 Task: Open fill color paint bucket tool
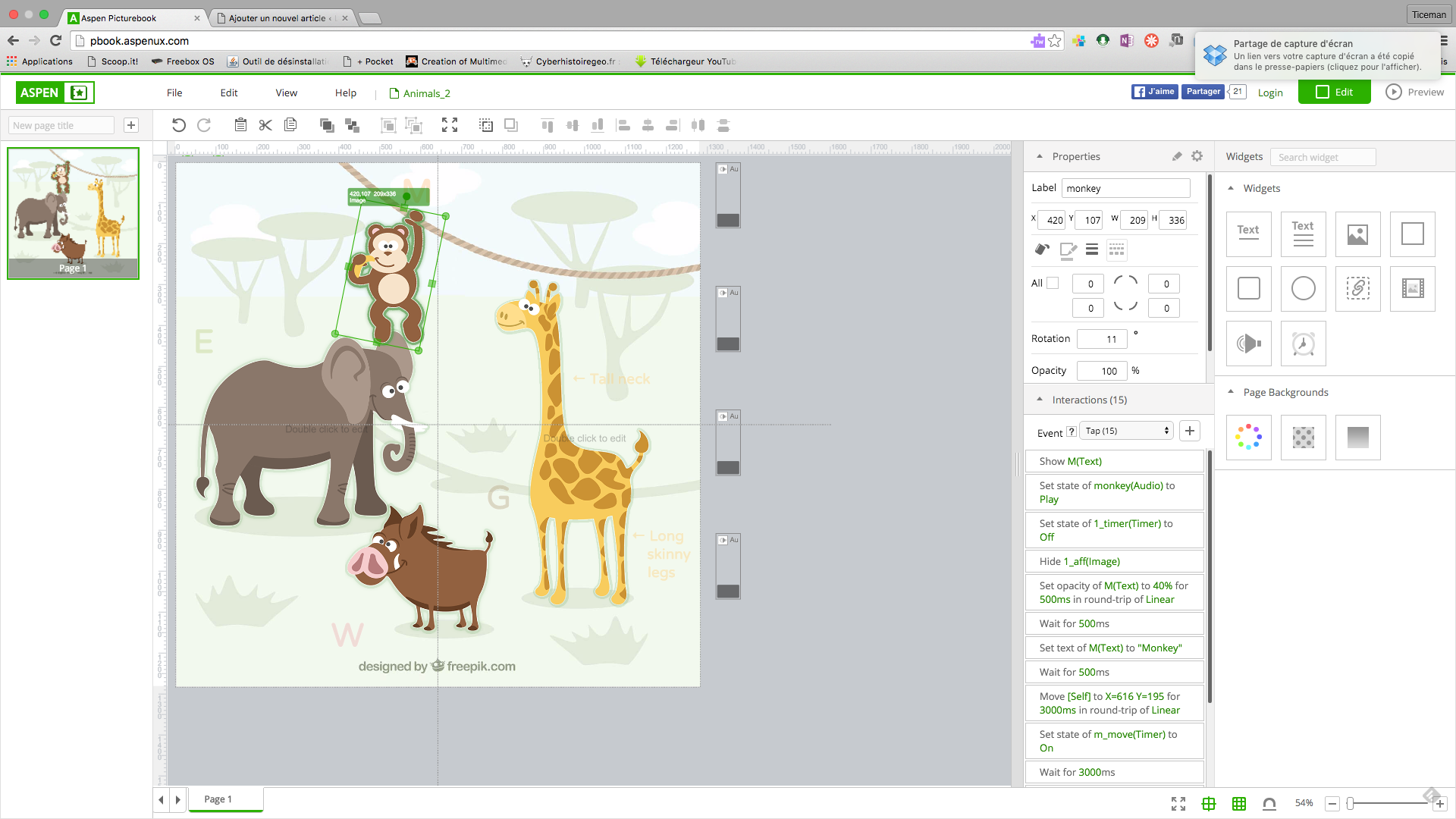pos(1042,249)
